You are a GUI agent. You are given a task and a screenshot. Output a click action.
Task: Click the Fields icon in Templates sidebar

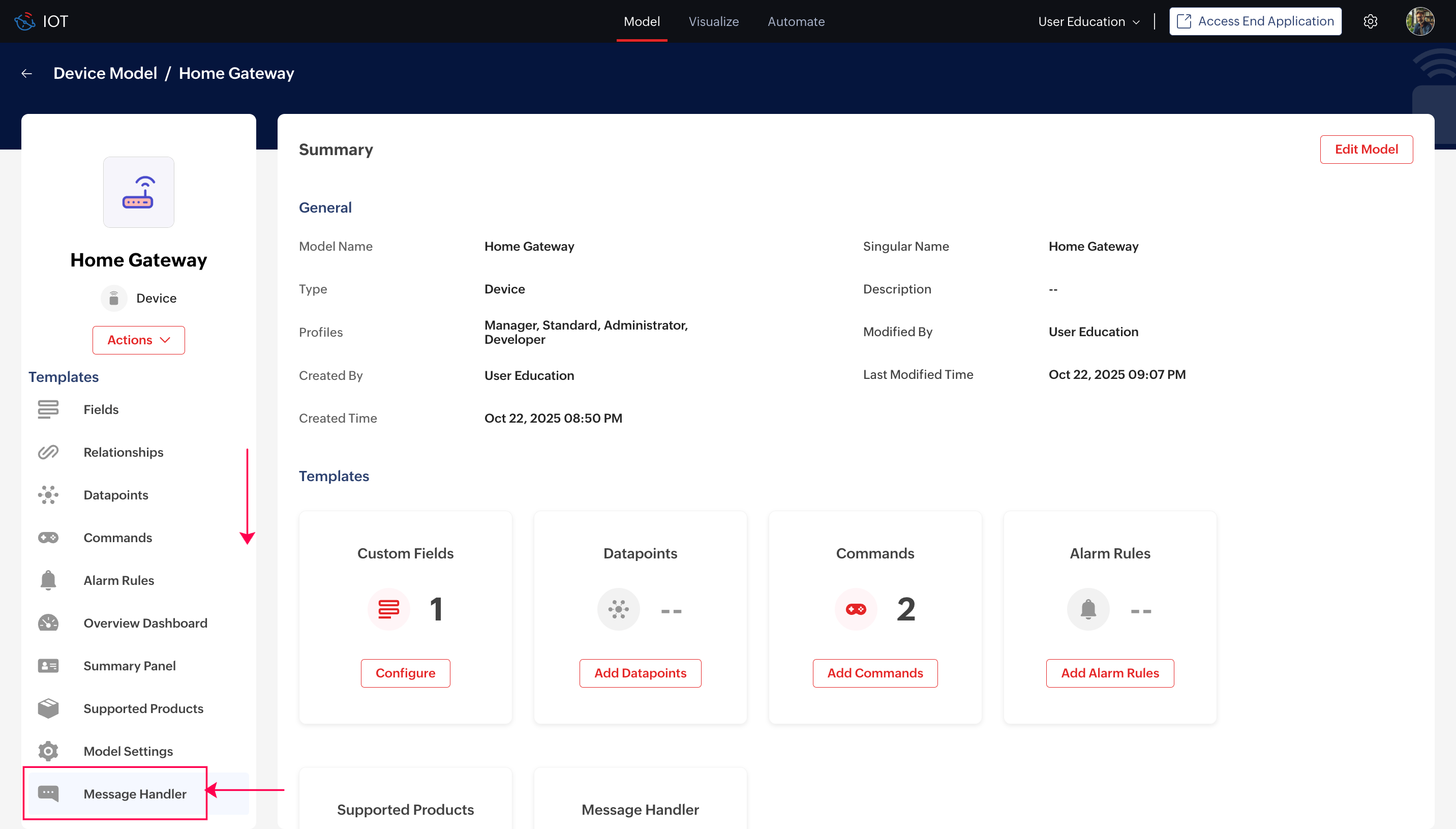[x=48, y=409]
